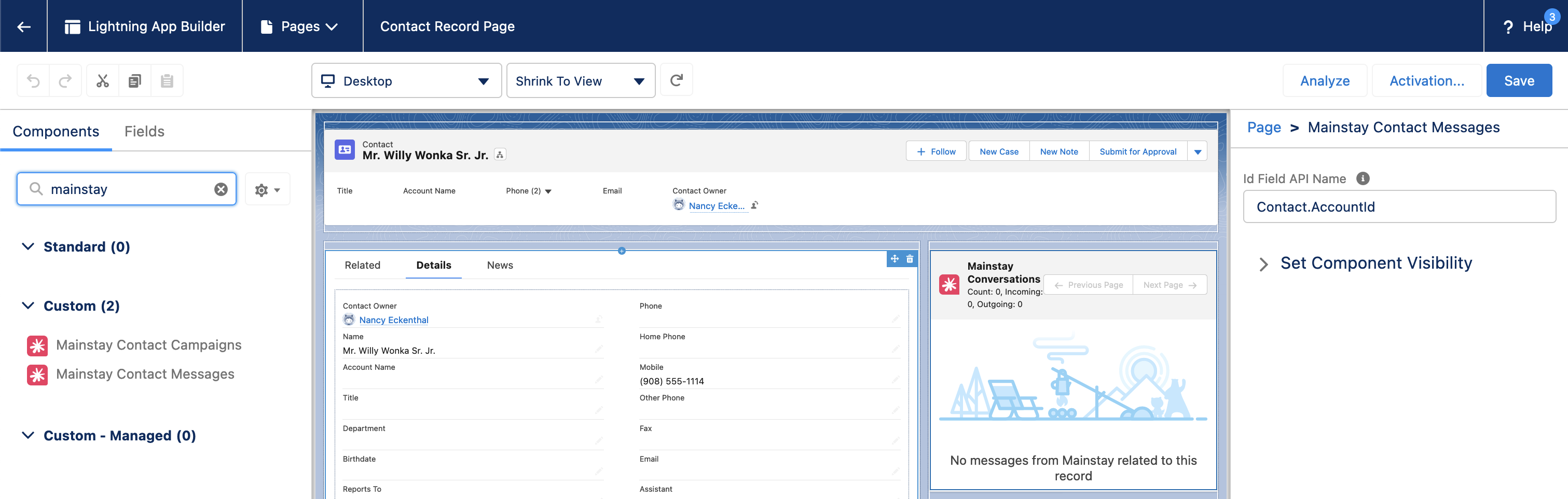
Task: Click the undo icon
Action: 34,80
